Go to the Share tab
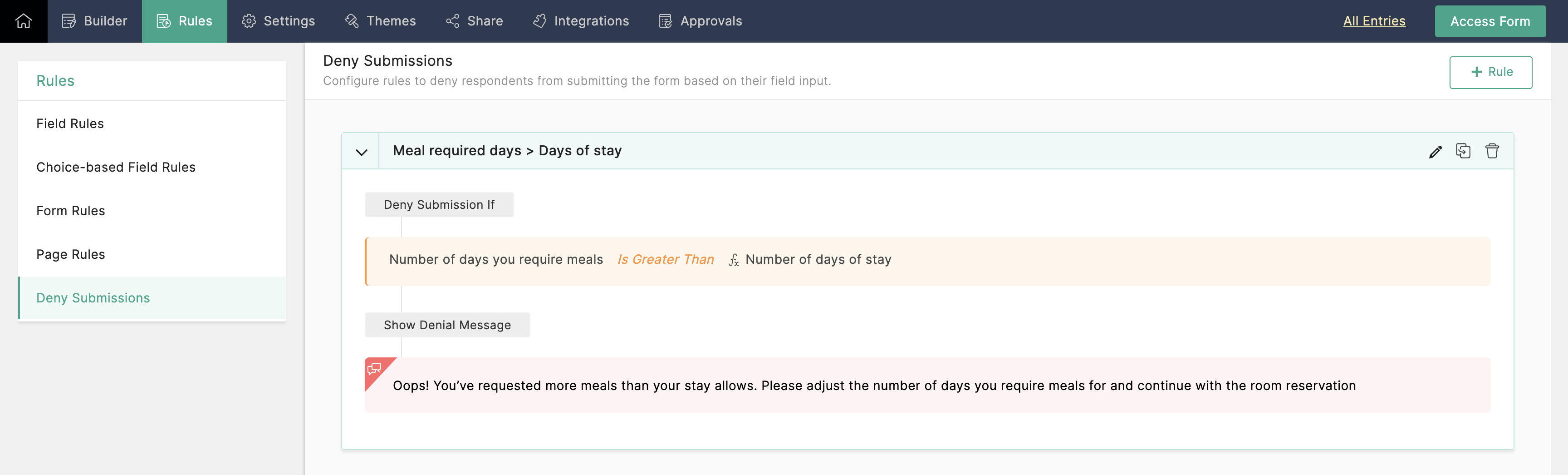 pos(474,21)
